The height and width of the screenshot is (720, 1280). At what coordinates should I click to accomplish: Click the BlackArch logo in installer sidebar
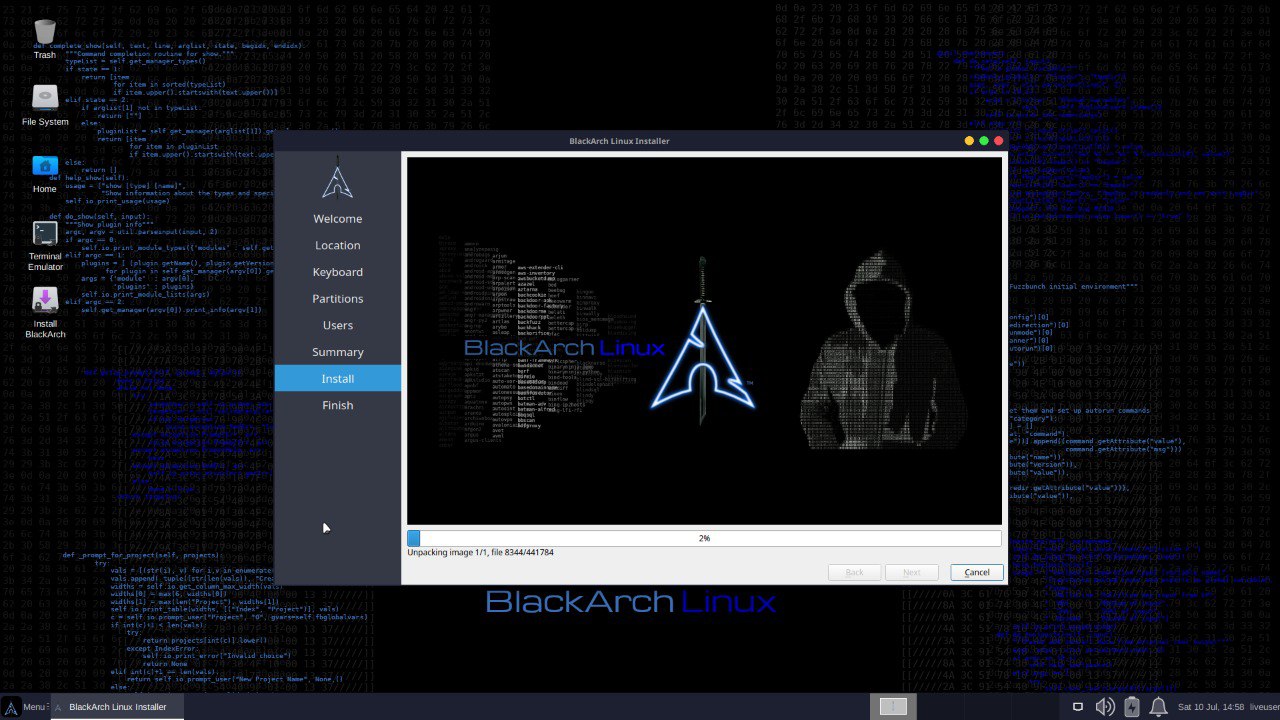[338, 183]
